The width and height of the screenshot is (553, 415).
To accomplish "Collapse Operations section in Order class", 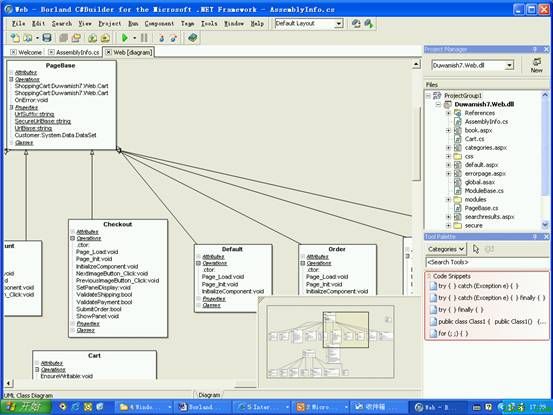I will coord(303,263).
